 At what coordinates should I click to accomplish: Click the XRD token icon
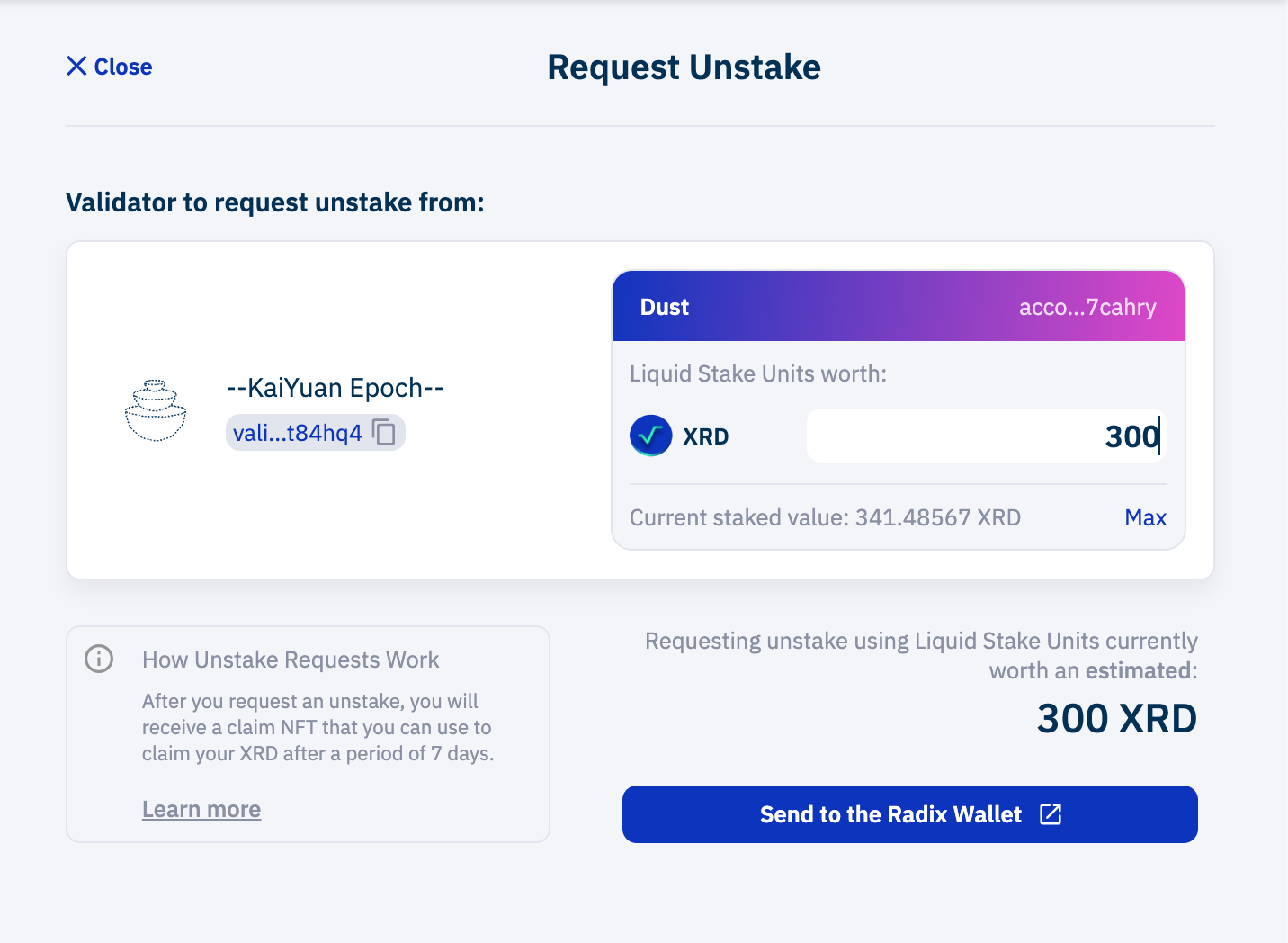pos(650,436)
